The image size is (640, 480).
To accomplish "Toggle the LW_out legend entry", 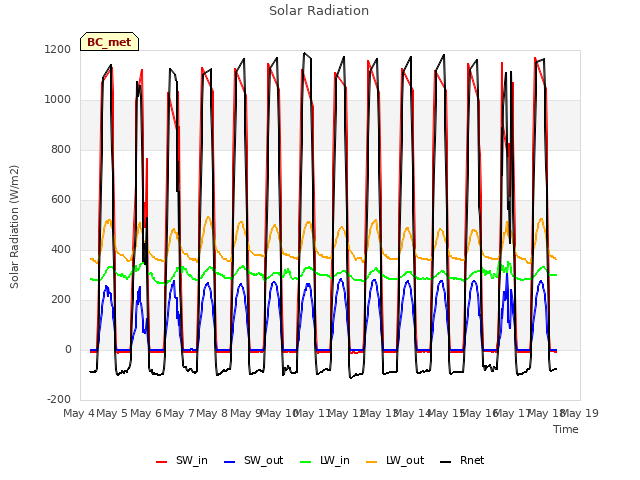I will click(x=395, y=461).
